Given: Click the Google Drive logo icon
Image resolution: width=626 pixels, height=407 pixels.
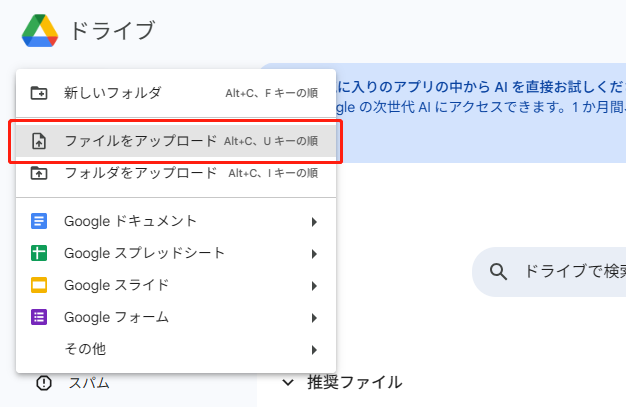Looking at the screenshot, I should coord(39,30).
